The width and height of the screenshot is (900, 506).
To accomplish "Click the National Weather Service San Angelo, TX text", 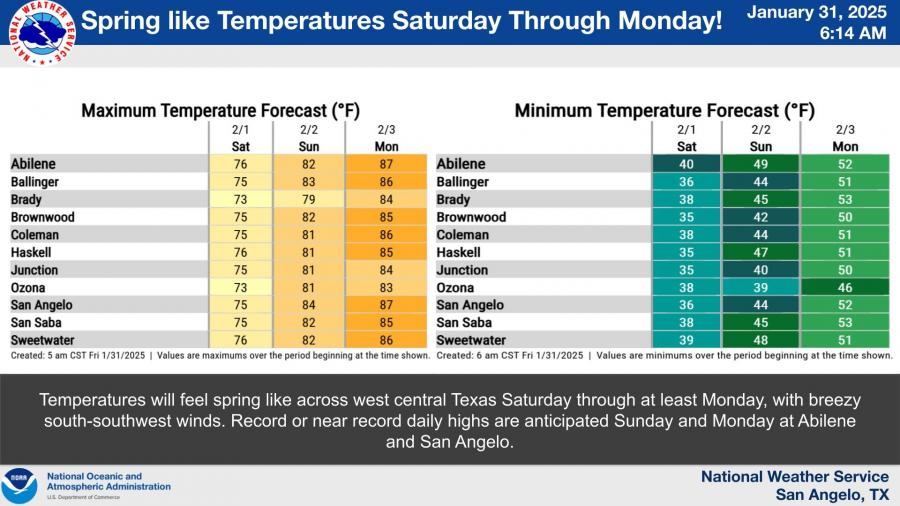I will coord(794,486).
